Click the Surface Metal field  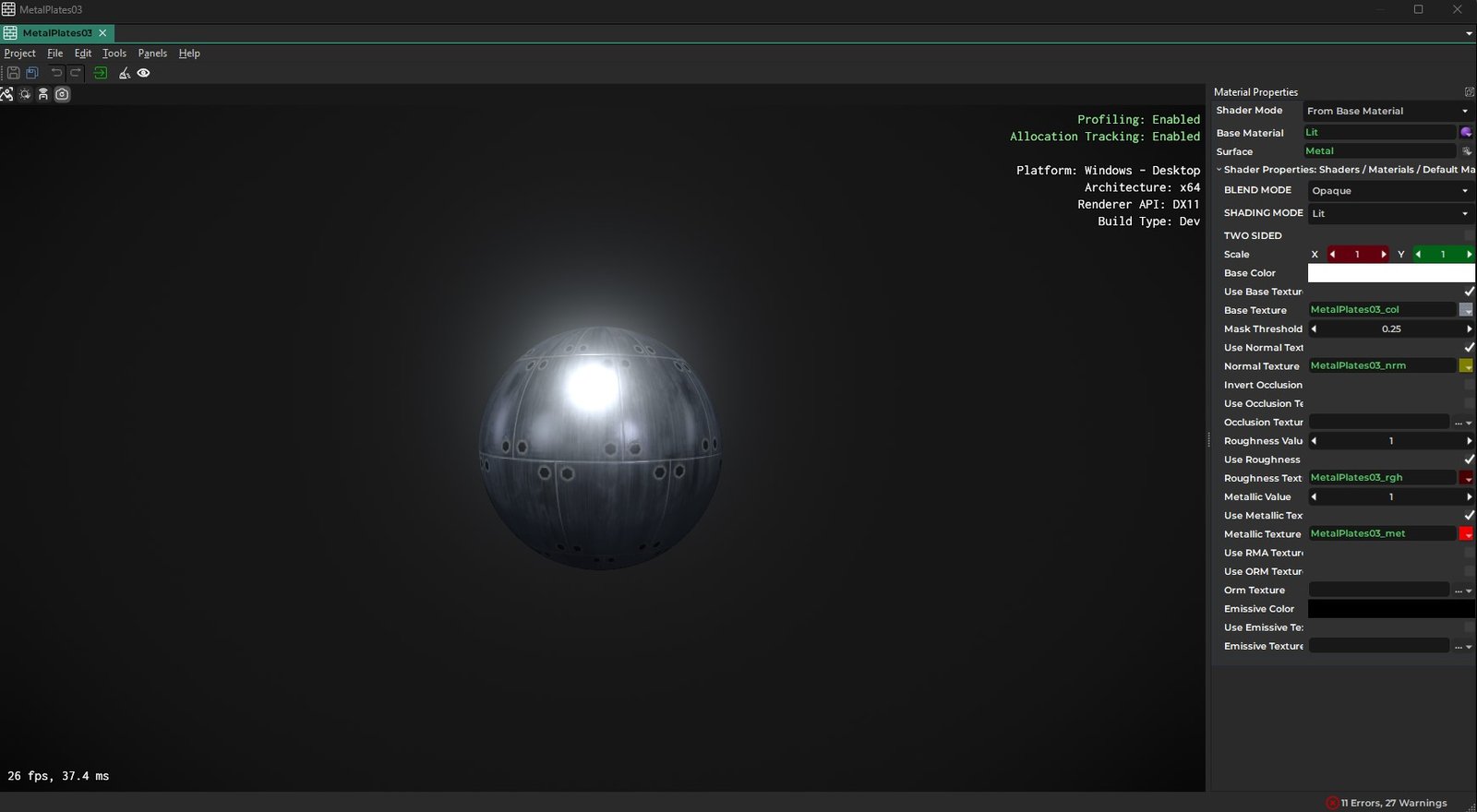point(1379,151)
